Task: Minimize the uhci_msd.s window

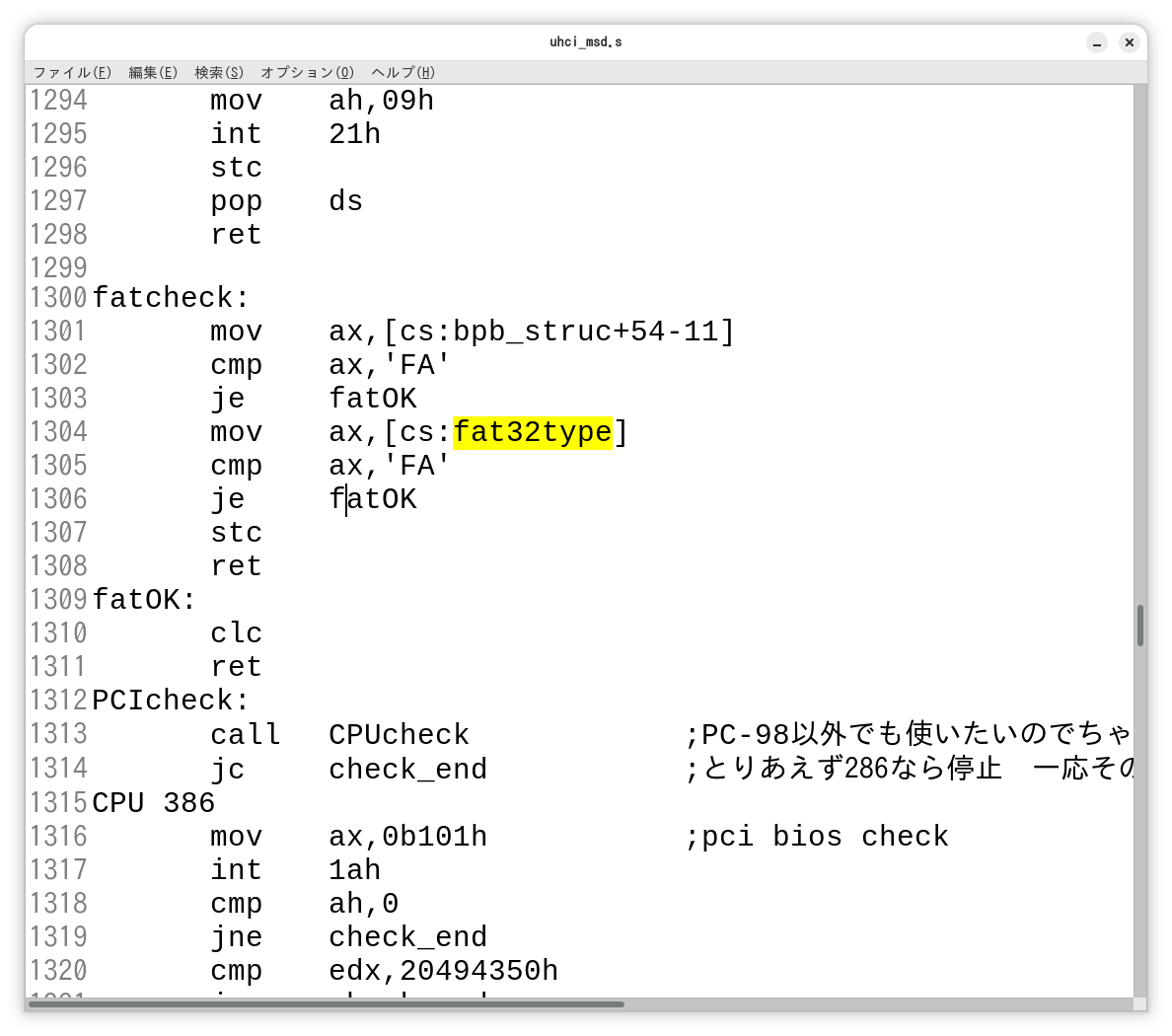Action: click(x=1097, y=42)
